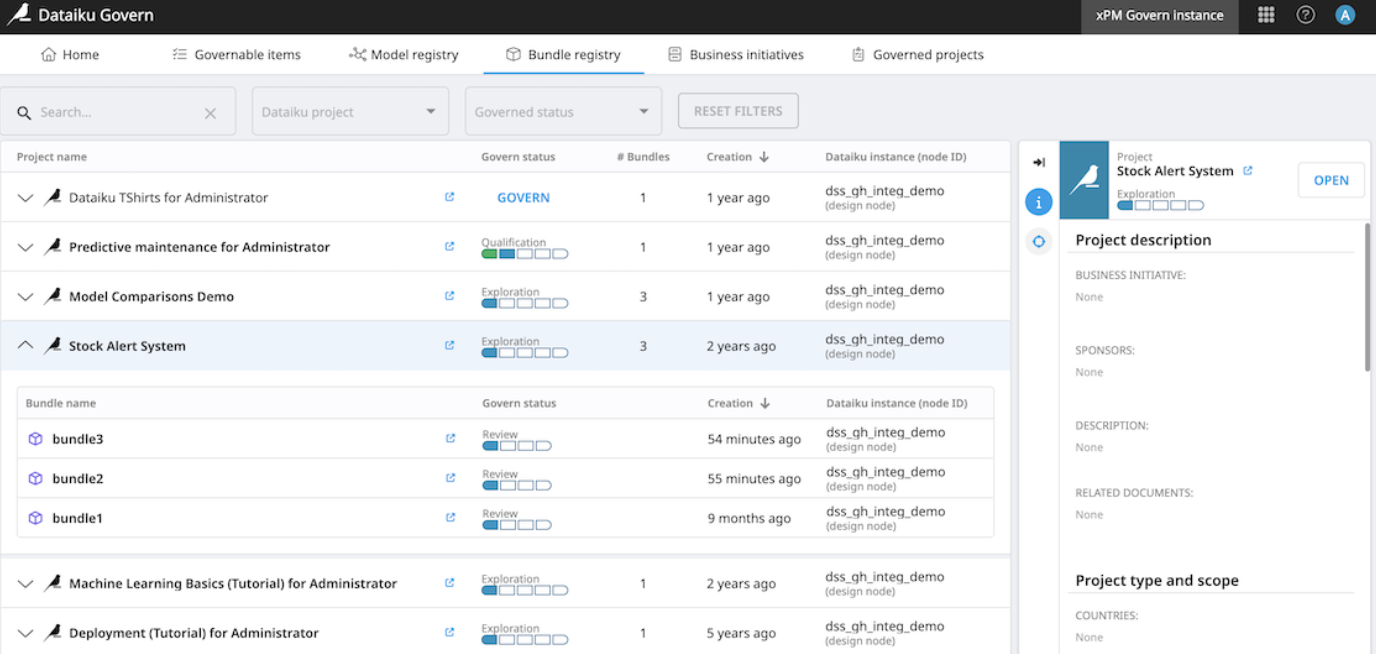1376x654 pixels.
Task: Open the Dataiku project dropdown
Action: click(350, 111)
